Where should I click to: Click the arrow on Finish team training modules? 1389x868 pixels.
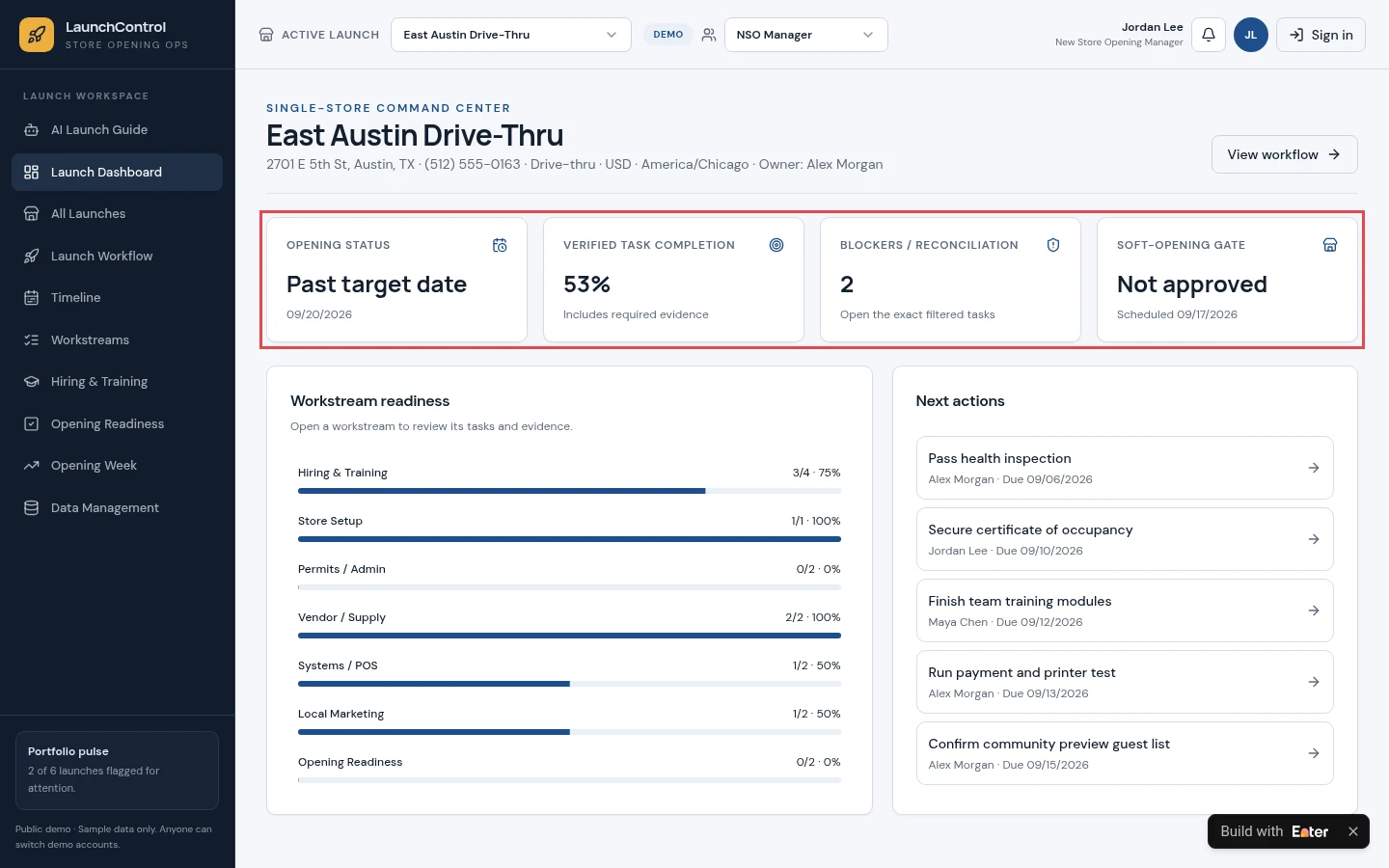(1314, 610)
